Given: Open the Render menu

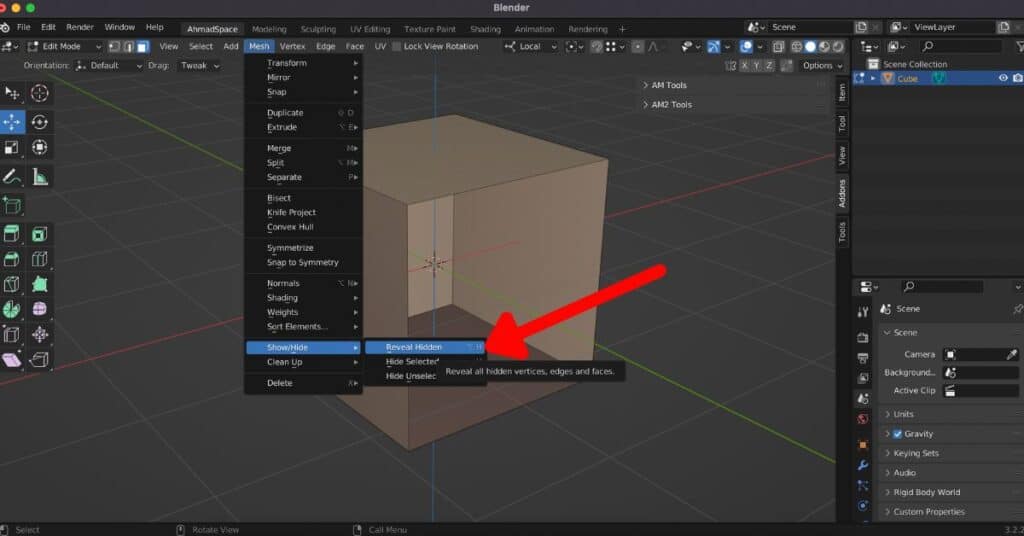Looking at the screenshot, I should click(x=80, y=27).
